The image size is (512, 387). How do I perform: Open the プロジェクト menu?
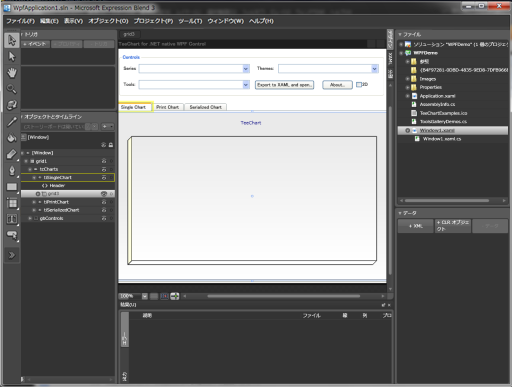pyautogui.click(x=153, y=21)
